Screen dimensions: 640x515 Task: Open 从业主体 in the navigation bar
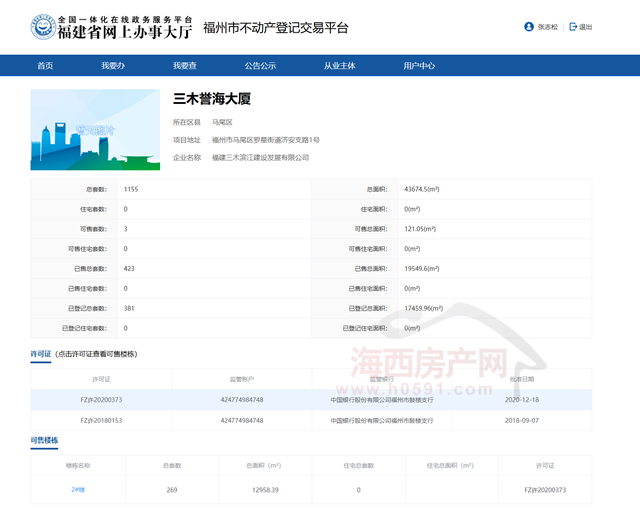click(x=339, y=66)
